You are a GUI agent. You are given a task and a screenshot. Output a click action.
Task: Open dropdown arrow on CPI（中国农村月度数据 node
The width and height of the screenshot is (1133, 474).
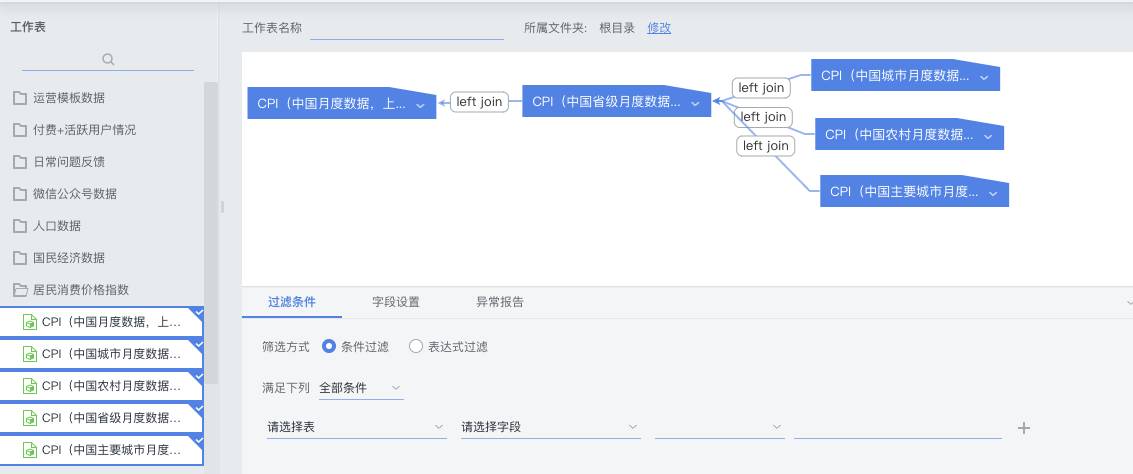pos(988,136)
